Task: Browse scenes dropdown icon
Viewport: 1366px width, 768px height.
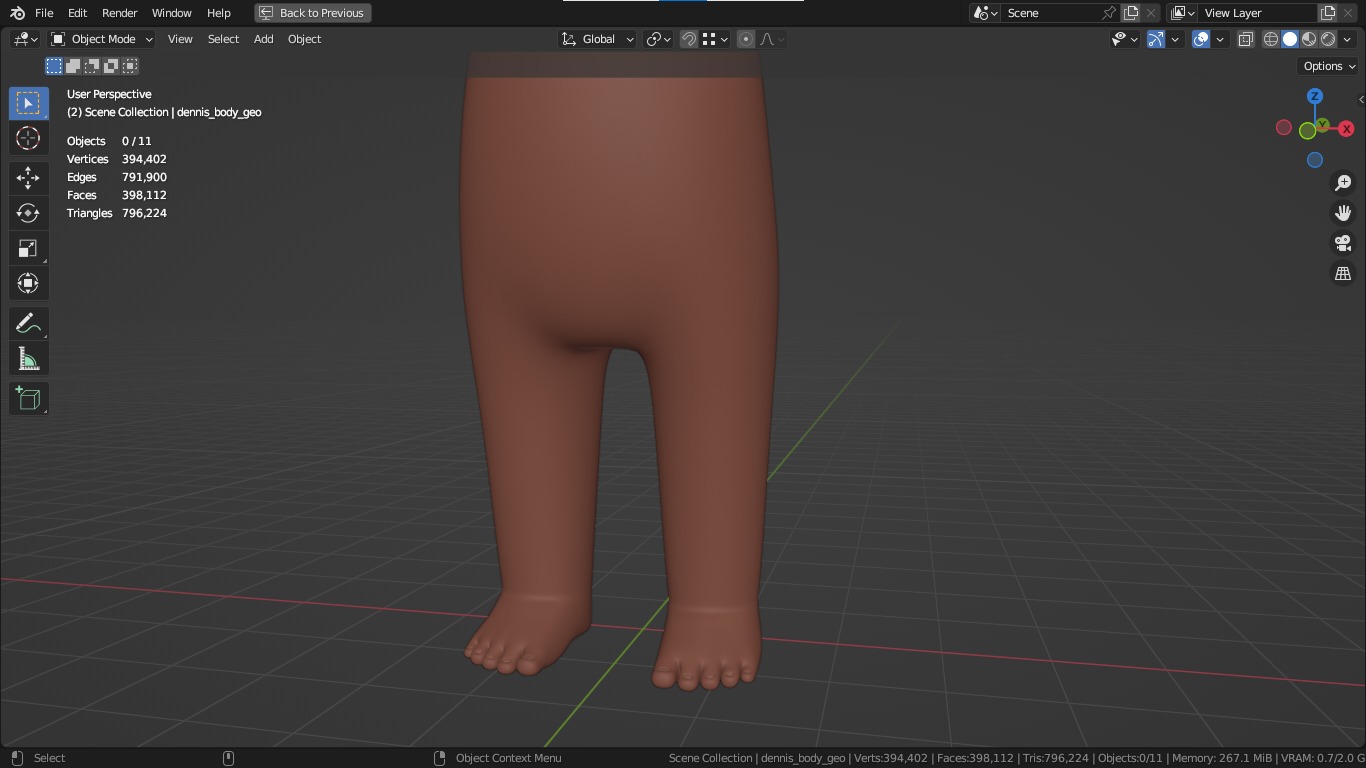Action: [985, 13]
